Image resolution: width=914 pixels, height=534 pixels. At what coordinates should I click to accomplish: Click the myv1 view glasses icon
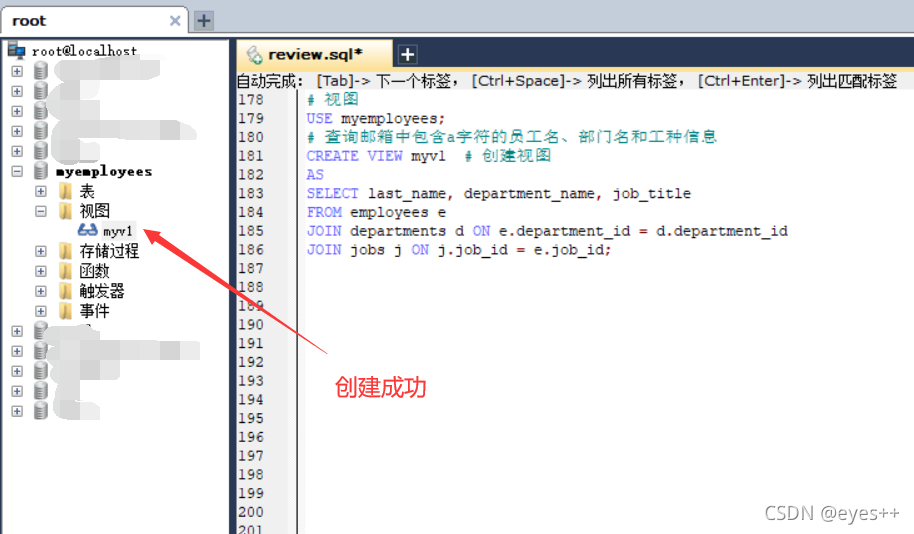click(87, 230)
